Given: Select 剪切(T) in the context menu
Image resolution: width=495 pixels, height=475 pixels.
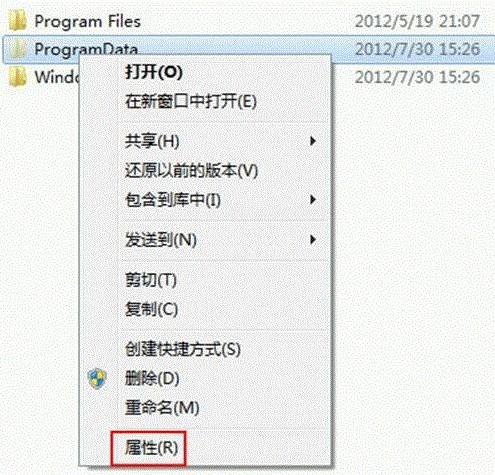Looking at the screenshot, I should click(151, 280).
